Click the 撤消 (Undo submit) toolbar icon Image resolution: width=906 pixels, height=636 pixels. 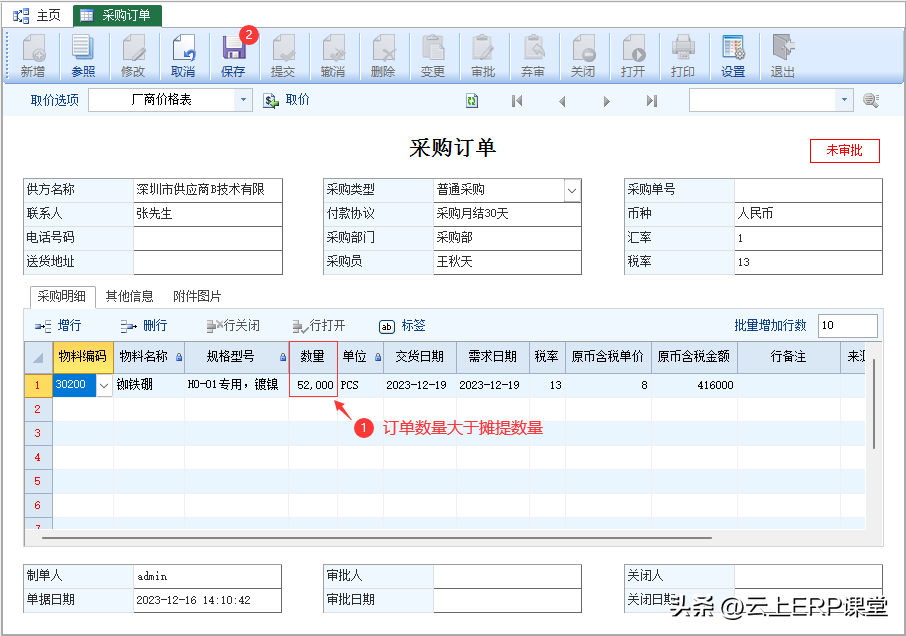(333, 56)
